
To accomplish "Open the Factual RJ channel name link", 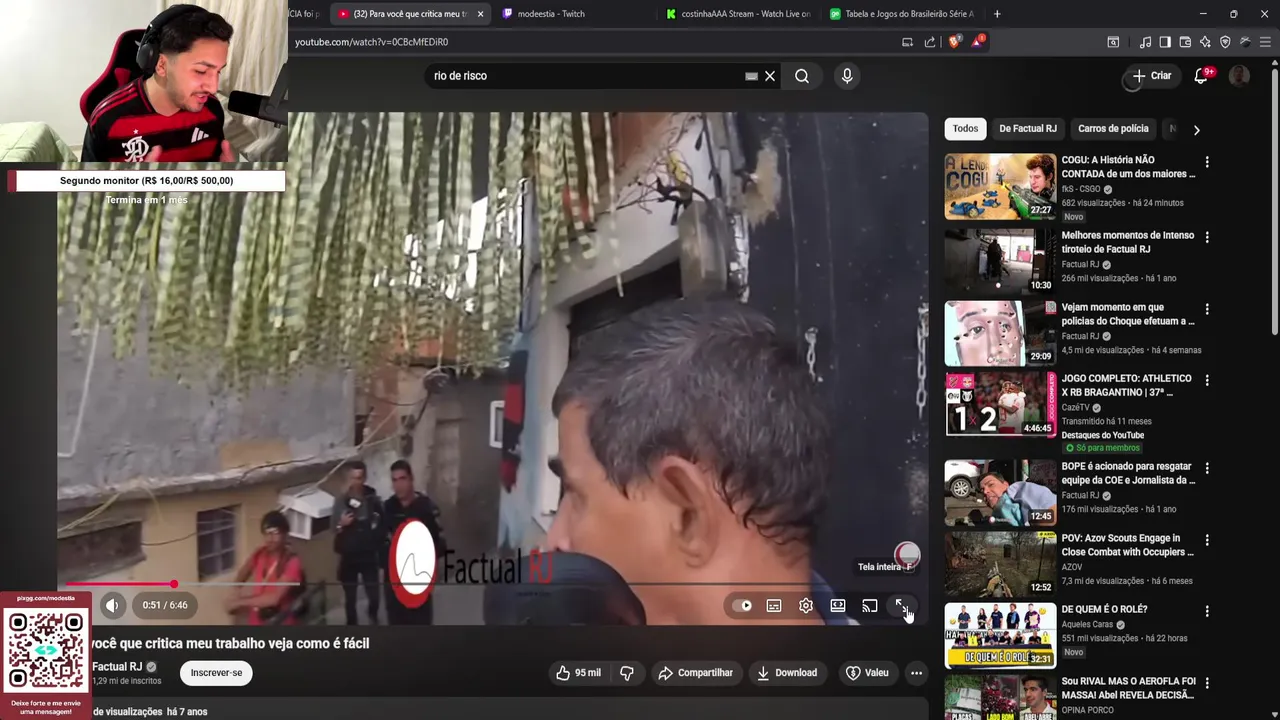I will click(117, 667).
